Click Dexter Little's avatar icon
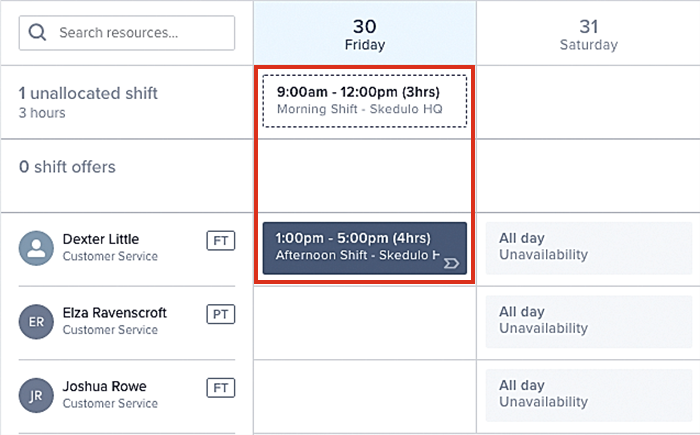The height and width of the screenshot is (435, 700). pos(36,248)
